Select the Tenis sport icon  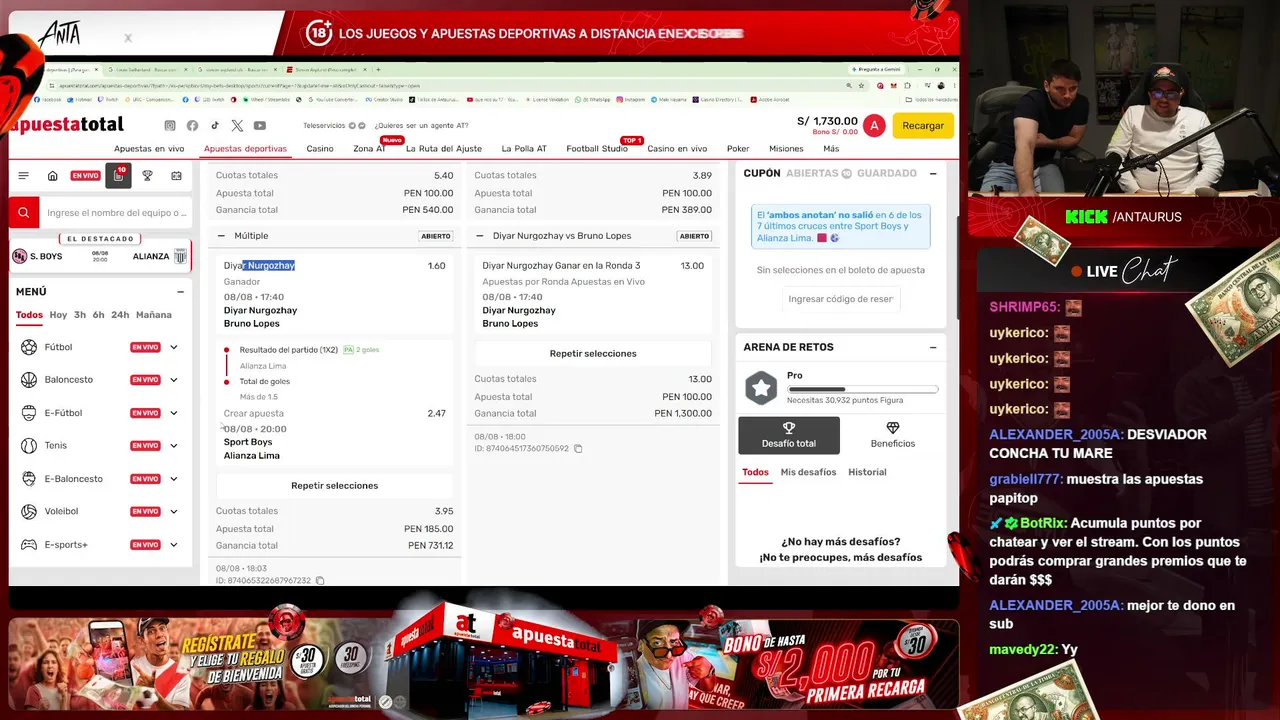(x=29, y=446)
